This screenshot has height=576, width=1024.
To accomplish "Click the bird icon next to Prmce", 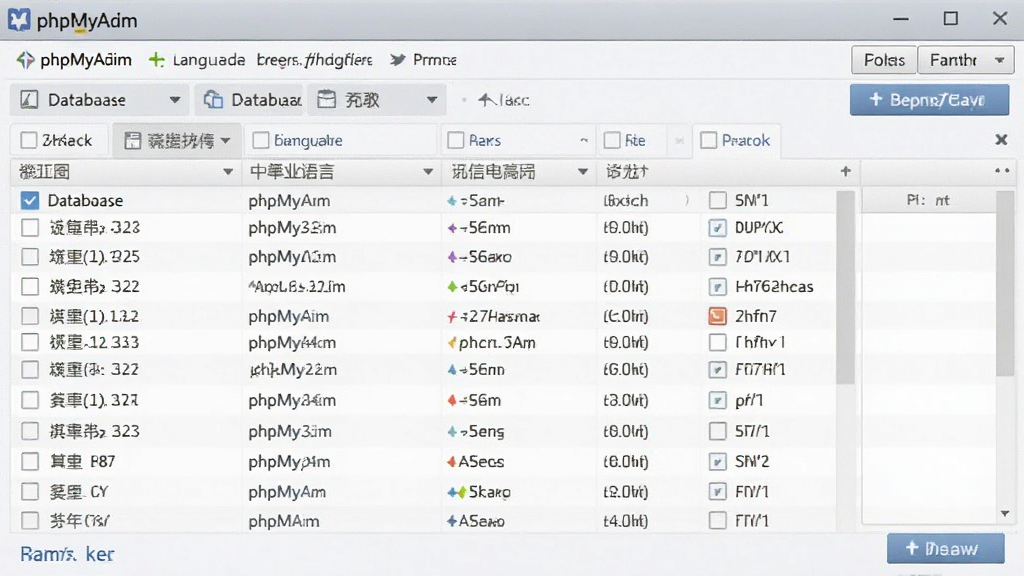I will pyautogui.click(x=397, y=60).
